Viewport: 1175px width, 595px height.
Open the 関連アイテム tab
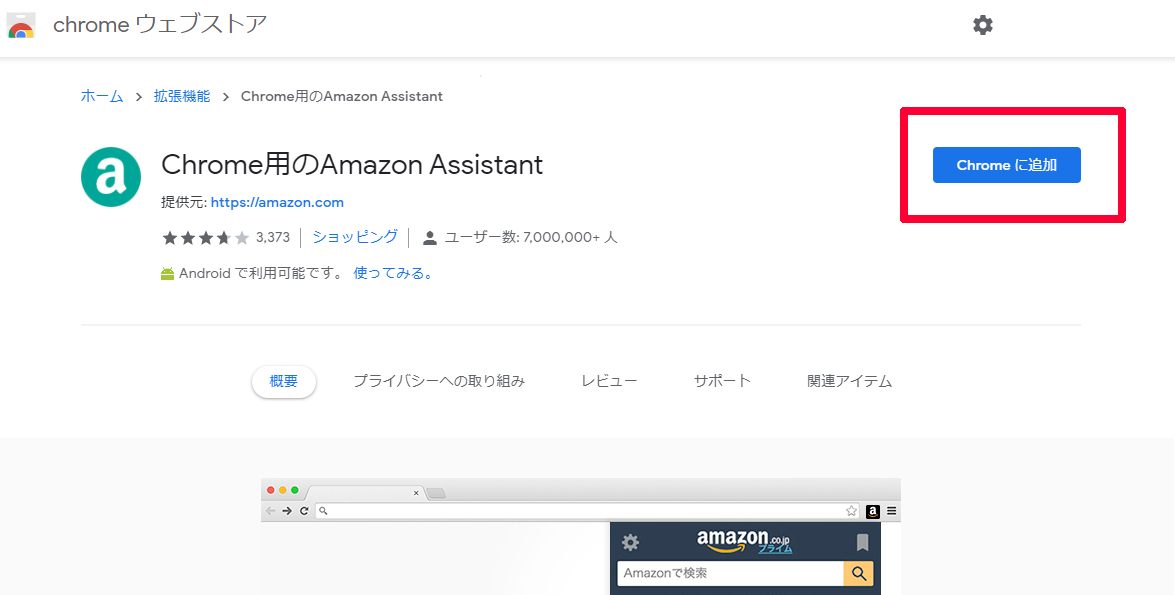pos(850,381)
